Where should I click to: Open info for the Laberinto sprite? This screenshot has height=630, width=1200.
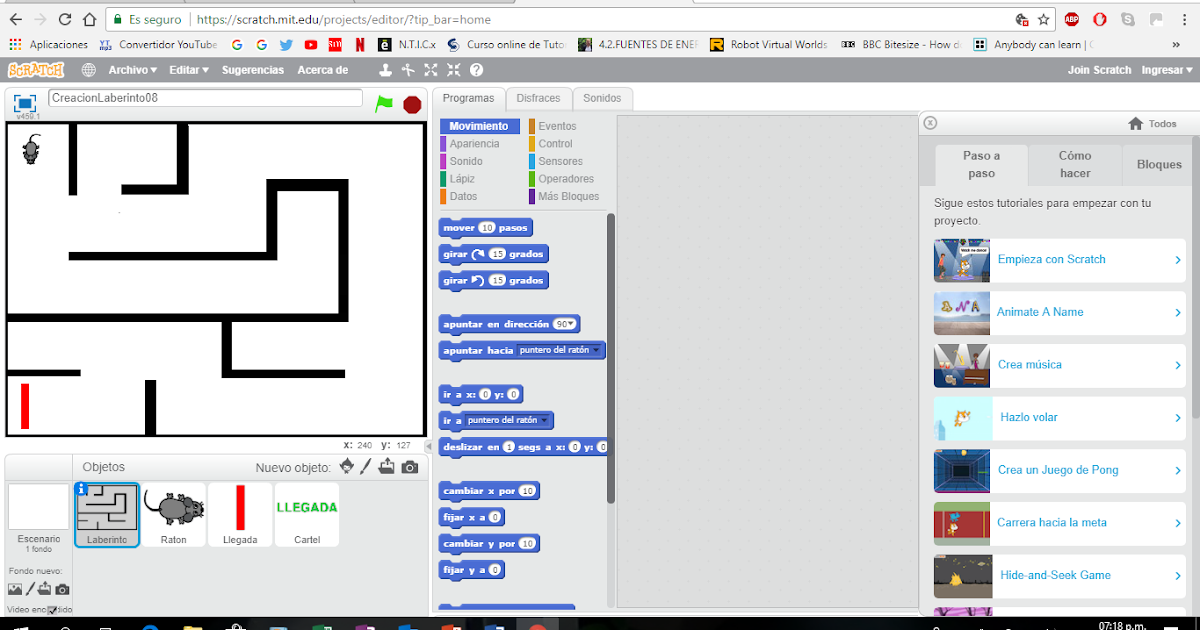click(81, 490)
